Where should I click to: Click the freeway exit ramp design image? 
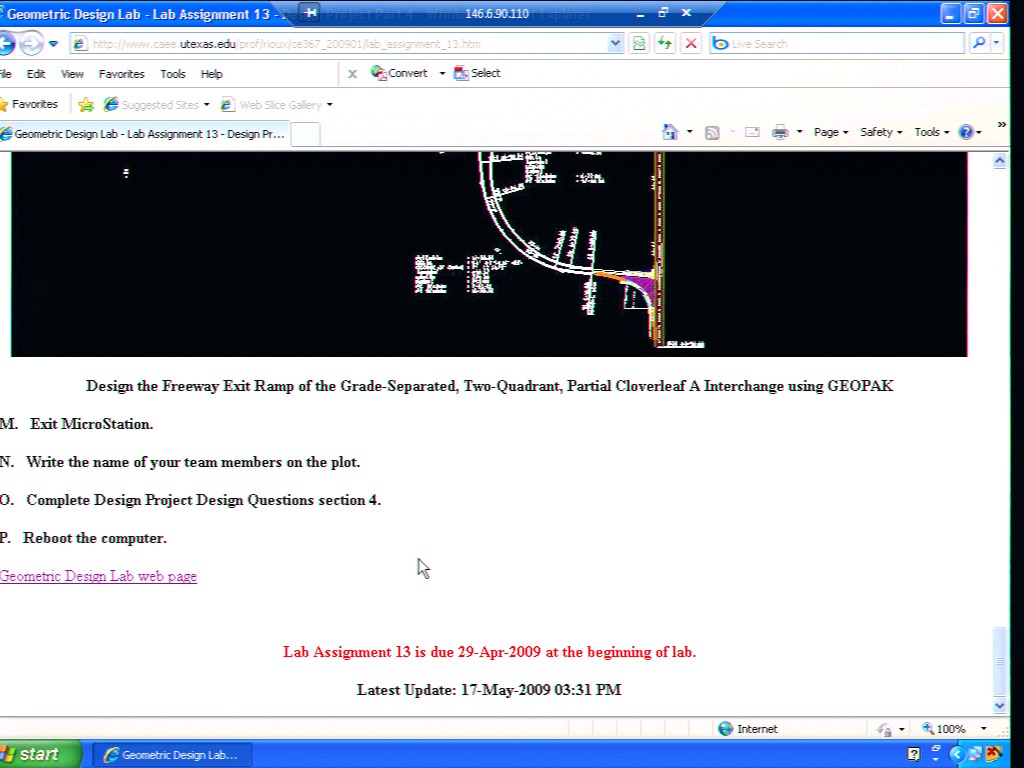tap(489, 255)
